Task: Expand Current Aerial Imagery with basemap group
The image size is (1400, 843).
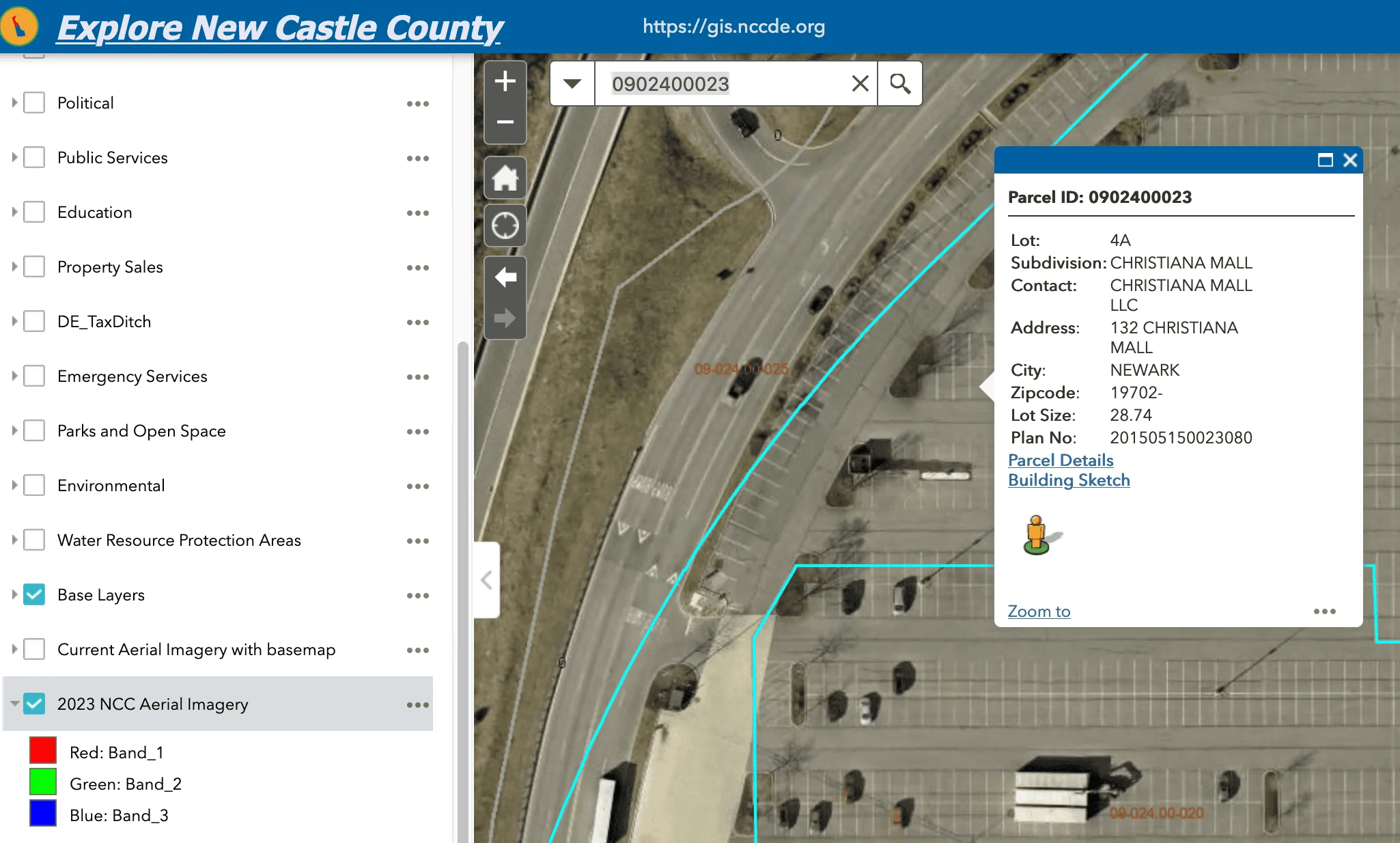Action: pyautogui.click(x=14, y=649)
